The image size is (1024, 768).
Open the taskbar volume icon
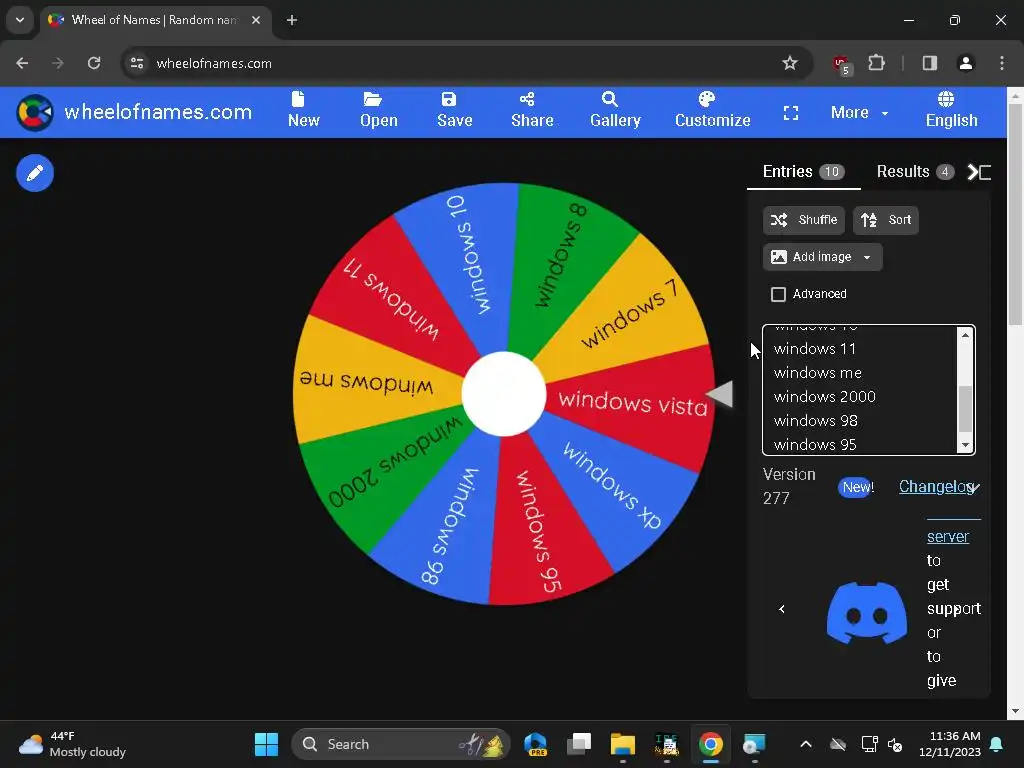[x=895, y=744]
